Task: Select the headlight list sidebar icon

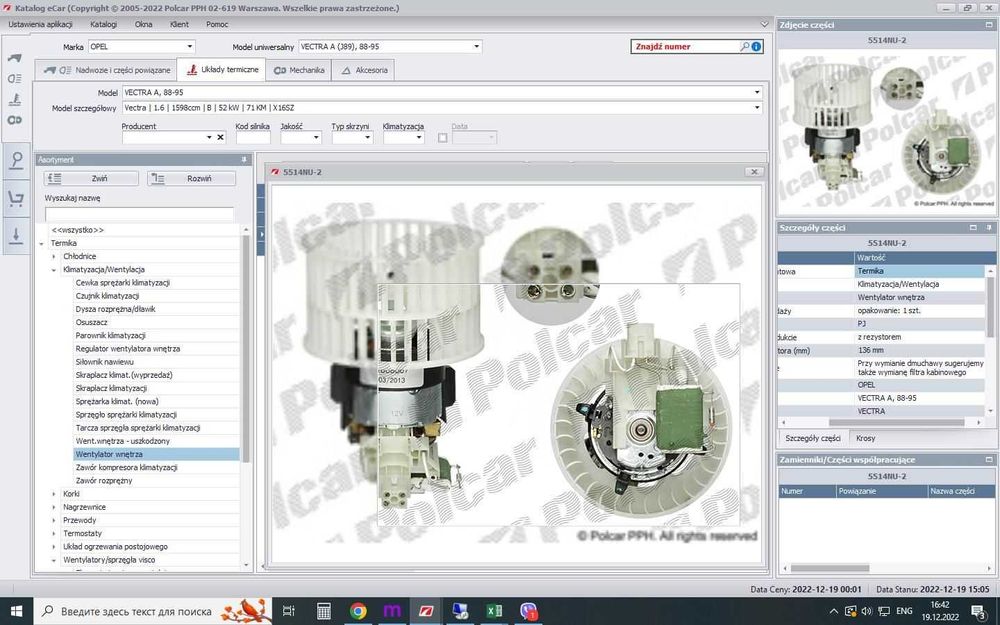Action: [15, 78]
